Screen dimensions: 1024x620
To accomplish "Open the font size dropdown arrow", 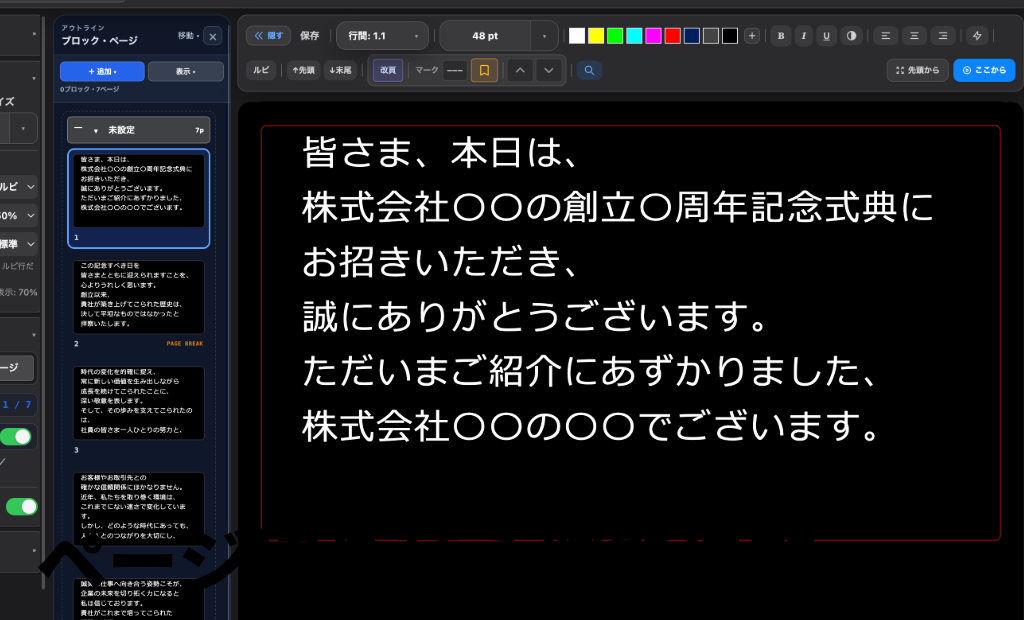I will [x=544, y=36].
